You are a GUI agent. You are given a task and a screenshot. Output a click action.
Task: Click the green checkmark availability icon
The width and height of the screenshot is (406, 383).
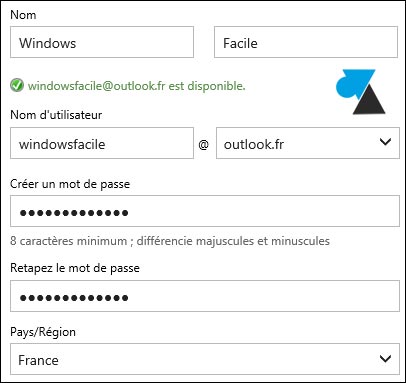coord(17,85)
